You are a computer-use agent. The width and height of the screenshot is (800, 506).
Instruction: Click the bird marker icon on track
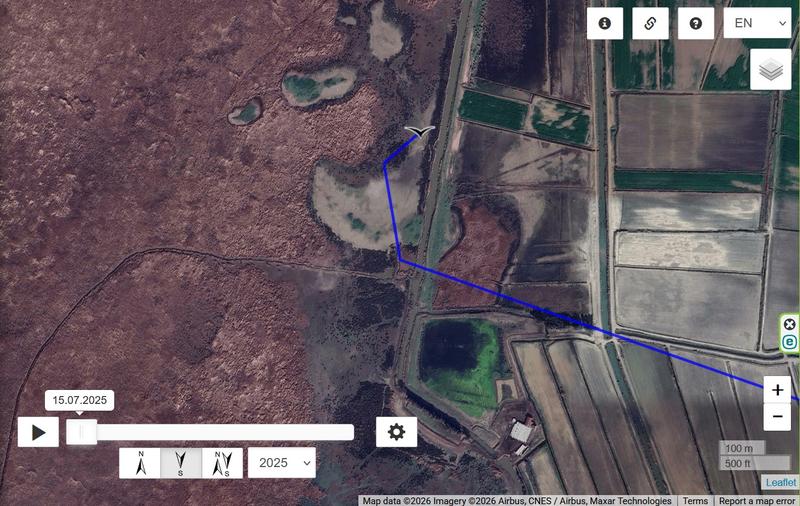pos(420,132)
